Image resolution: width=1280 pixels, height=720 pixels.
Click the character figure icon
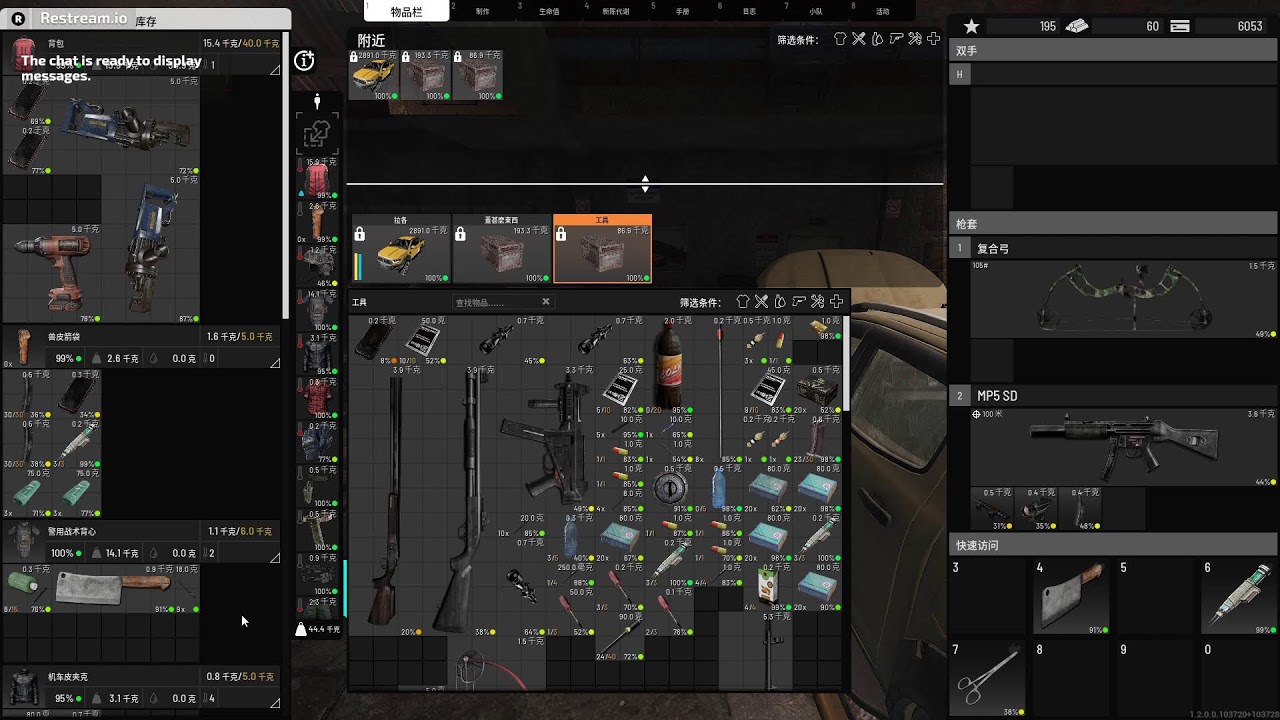[x=317, y=101]
